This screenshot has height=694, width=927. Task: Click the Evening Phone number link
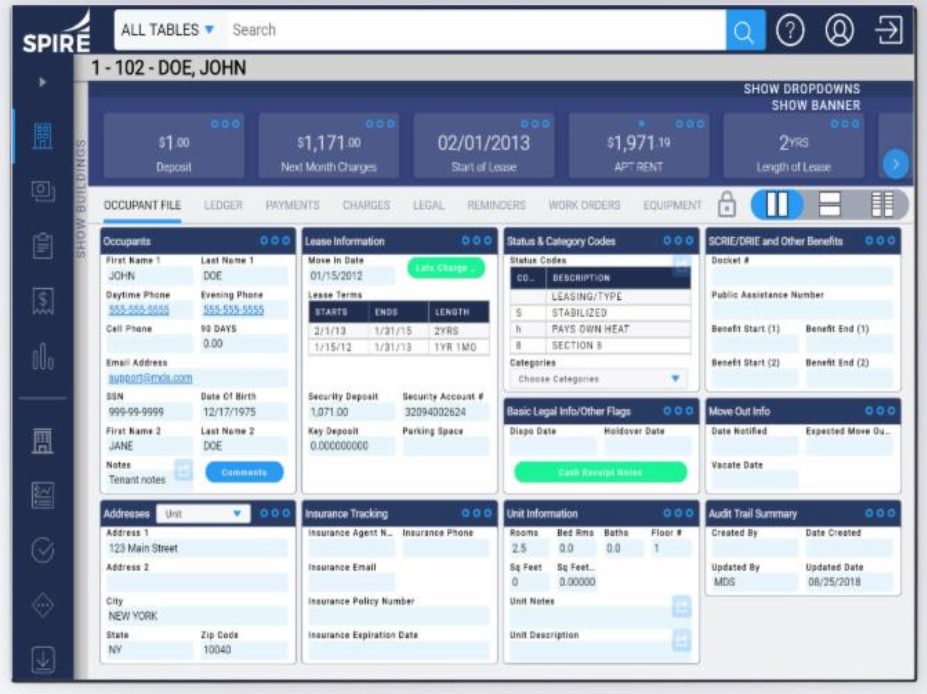click(234, 310)
